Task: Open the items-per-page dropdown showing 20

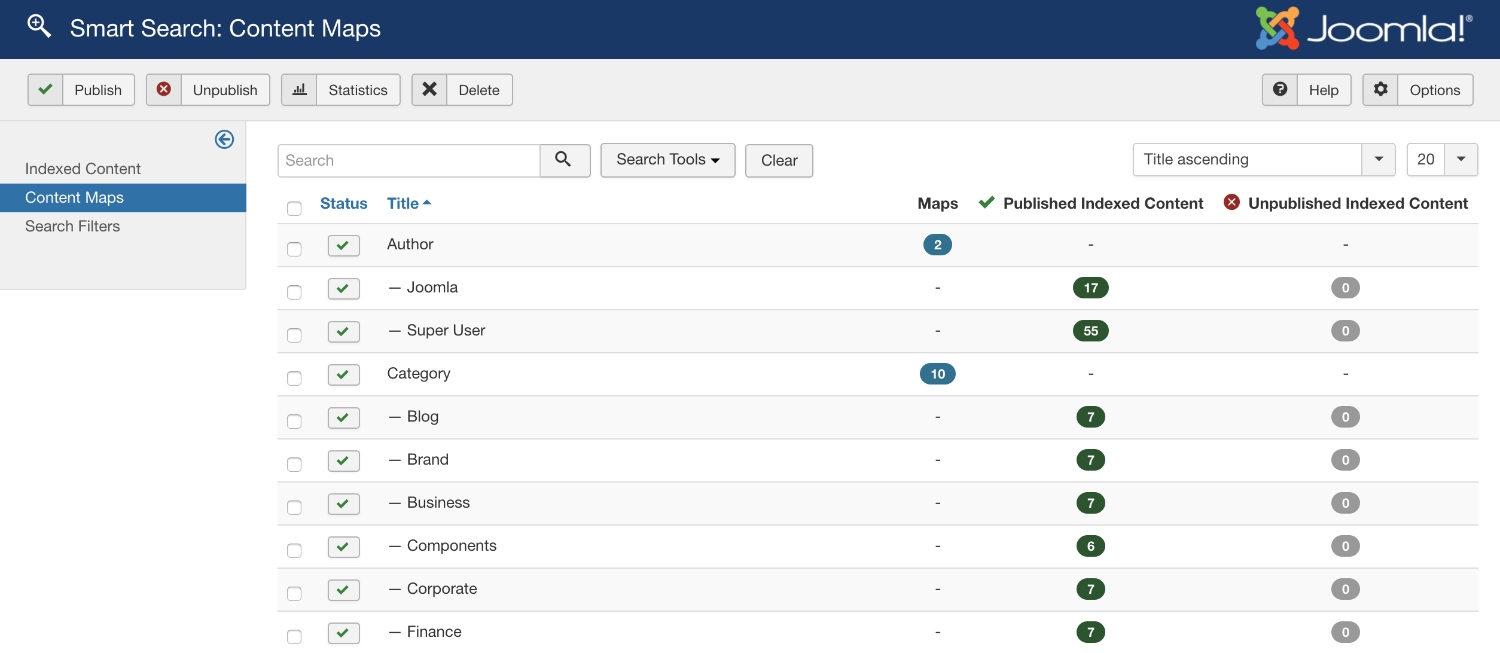Action: coord(1461,159)
